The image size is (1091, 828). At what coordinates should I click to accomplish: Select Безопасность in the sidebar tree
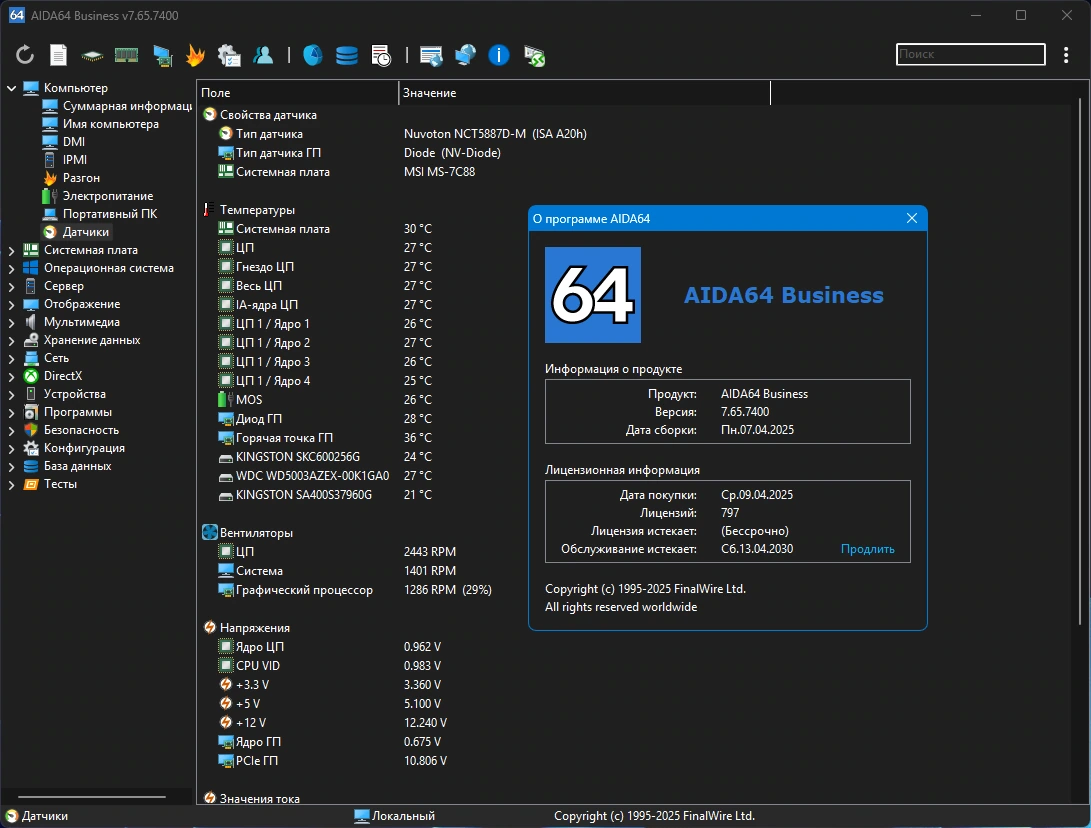pos(71,430)
